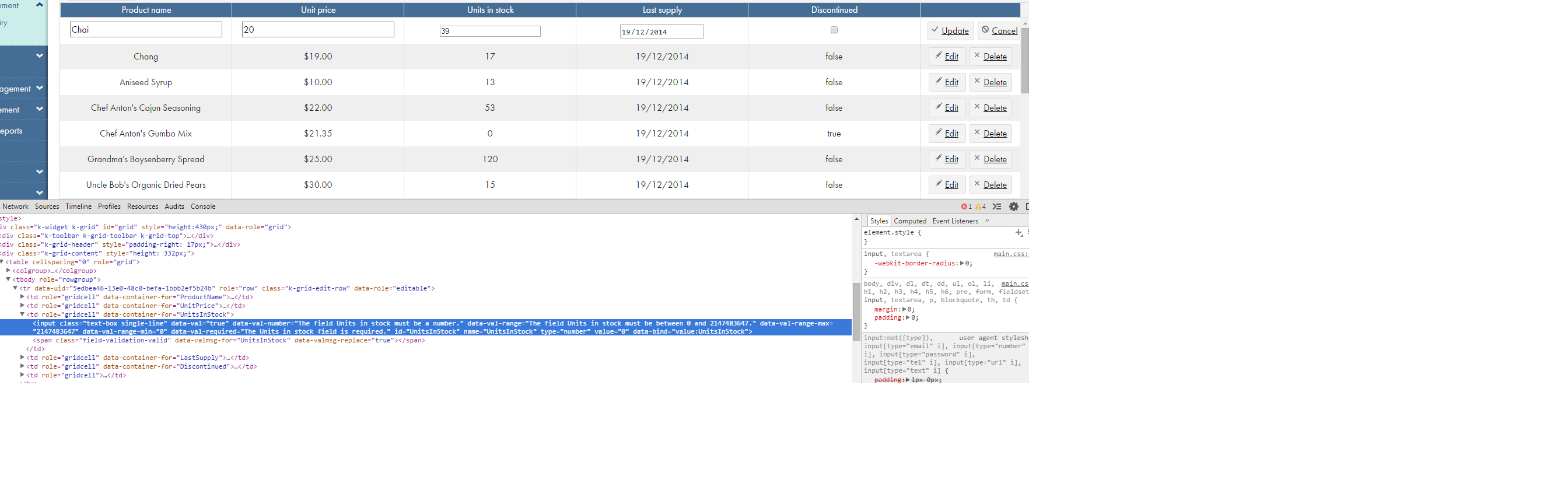Sort by the Unit price column header

[x=318, y=10]
